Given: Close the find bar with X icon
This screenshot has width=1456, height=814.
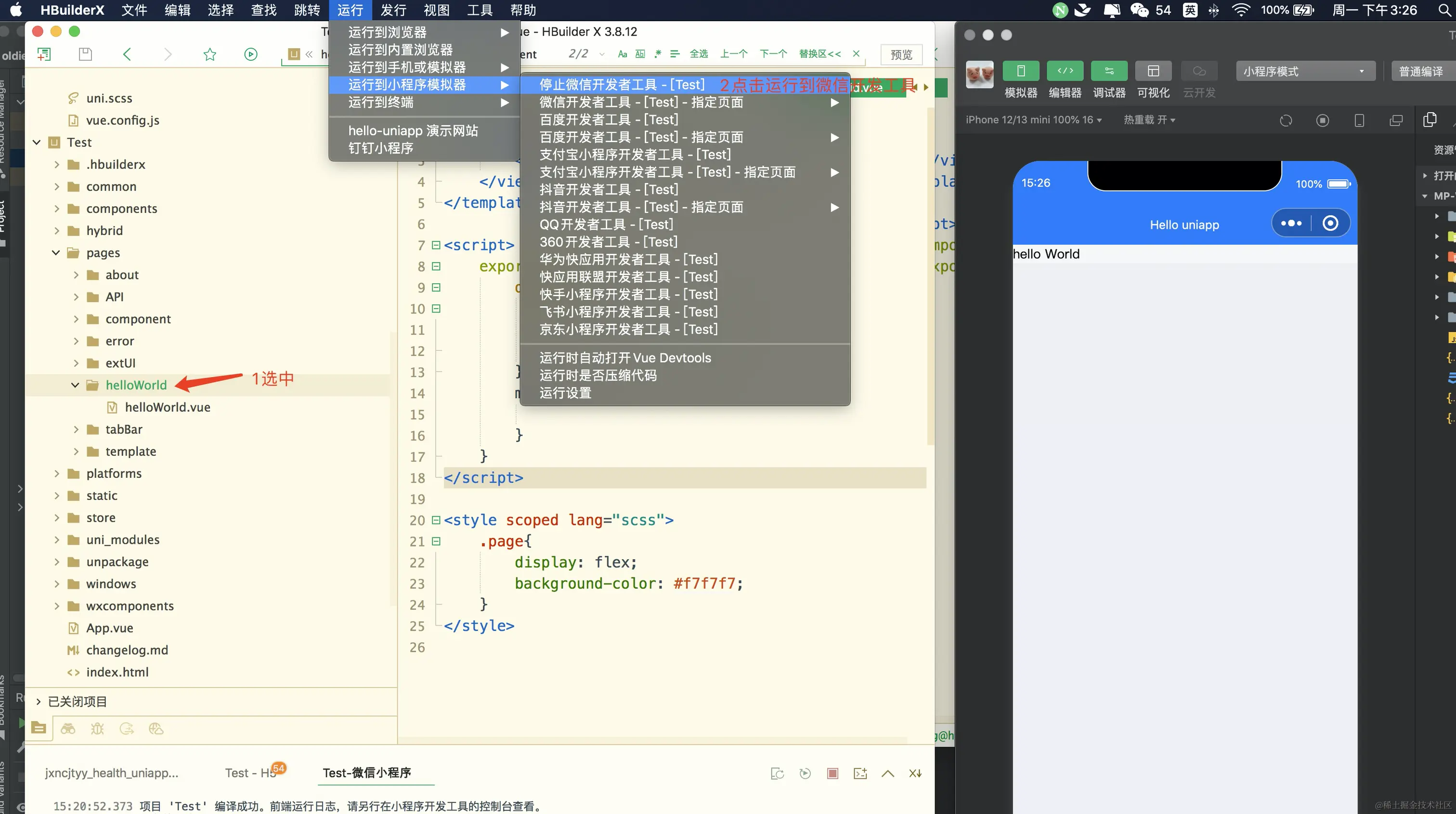Looking at the screenshot, I should pyautogui.click(x=856, y=53).
